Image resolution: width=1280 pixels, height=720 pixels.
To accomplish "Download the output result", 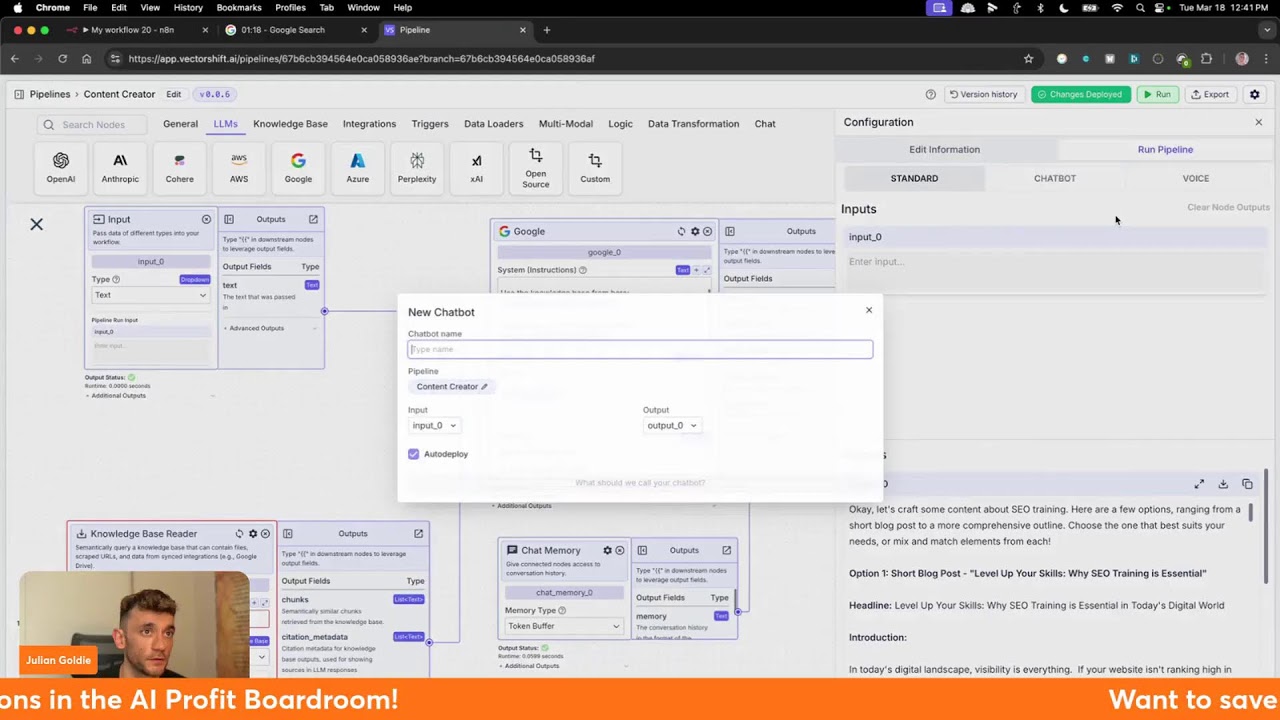I will [1223, 484].
